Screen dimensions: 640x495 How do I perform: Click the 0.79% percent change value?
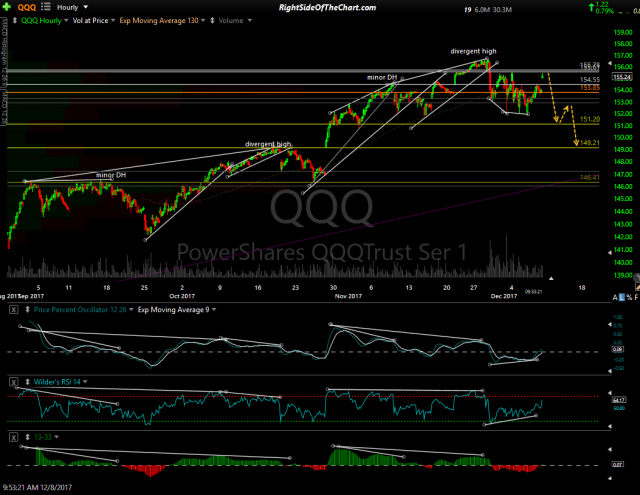click(605, 11)
